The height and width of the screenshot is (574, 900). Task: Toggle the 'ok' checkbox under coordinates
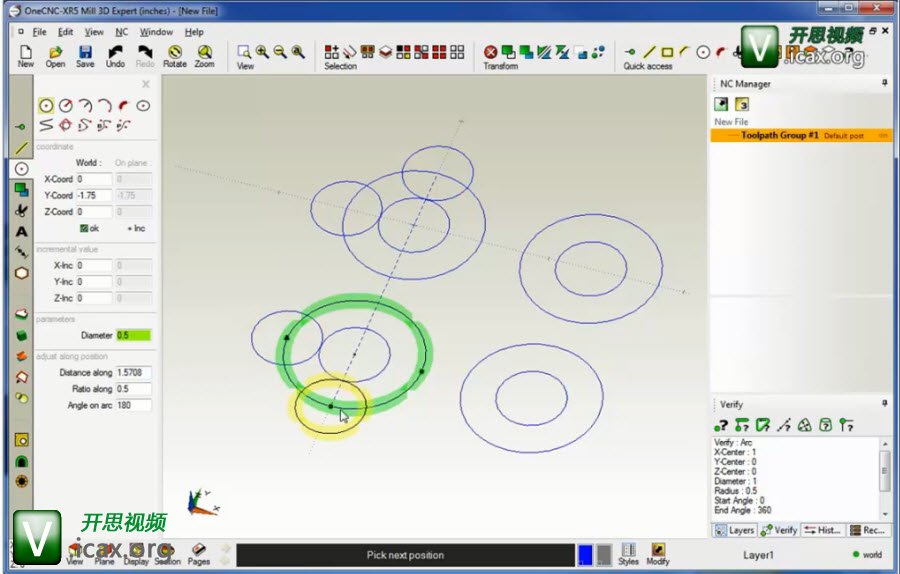84,228
